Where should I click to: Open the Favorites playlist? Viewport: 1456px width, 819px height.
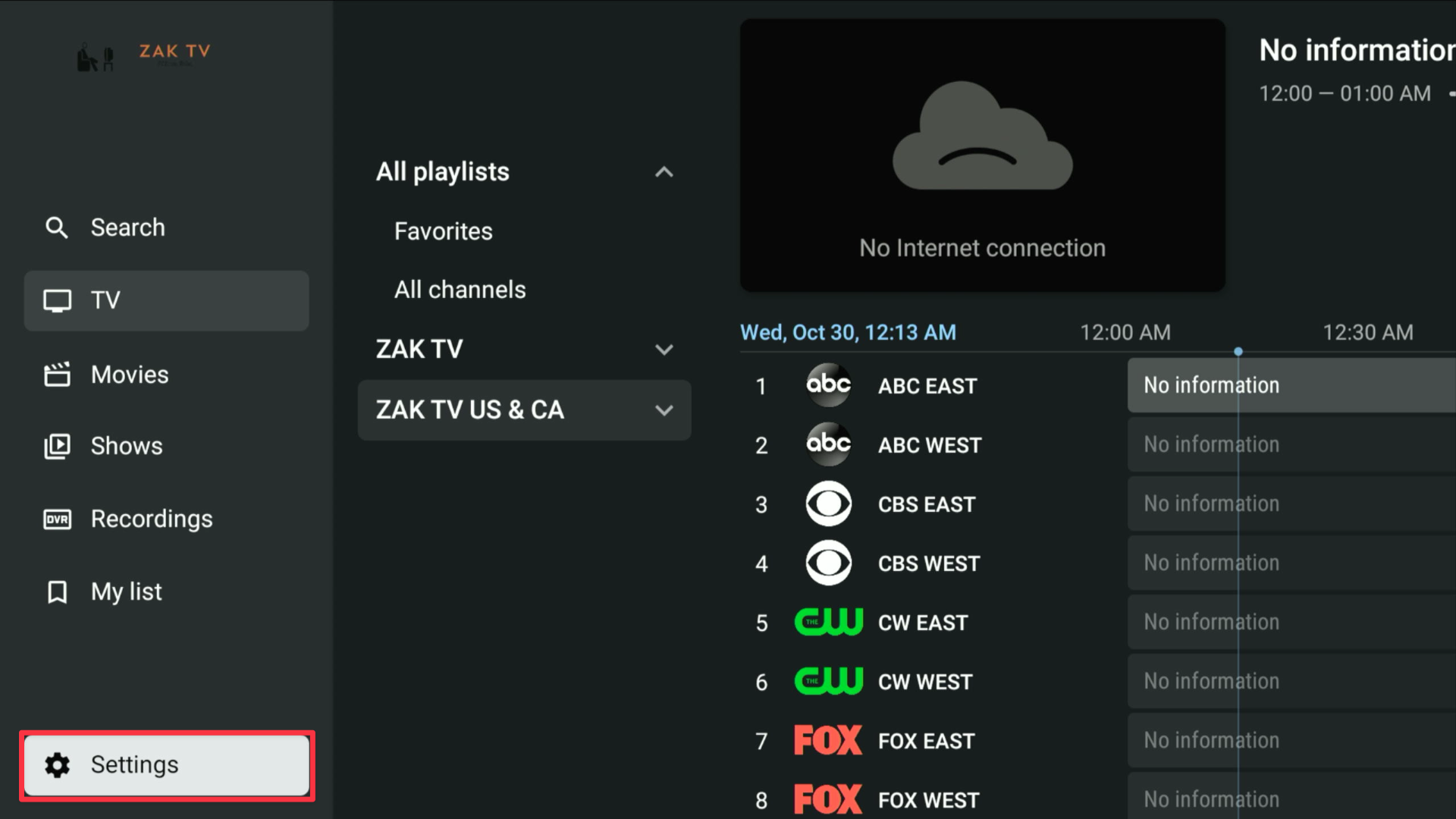click(x=443, y=231)
